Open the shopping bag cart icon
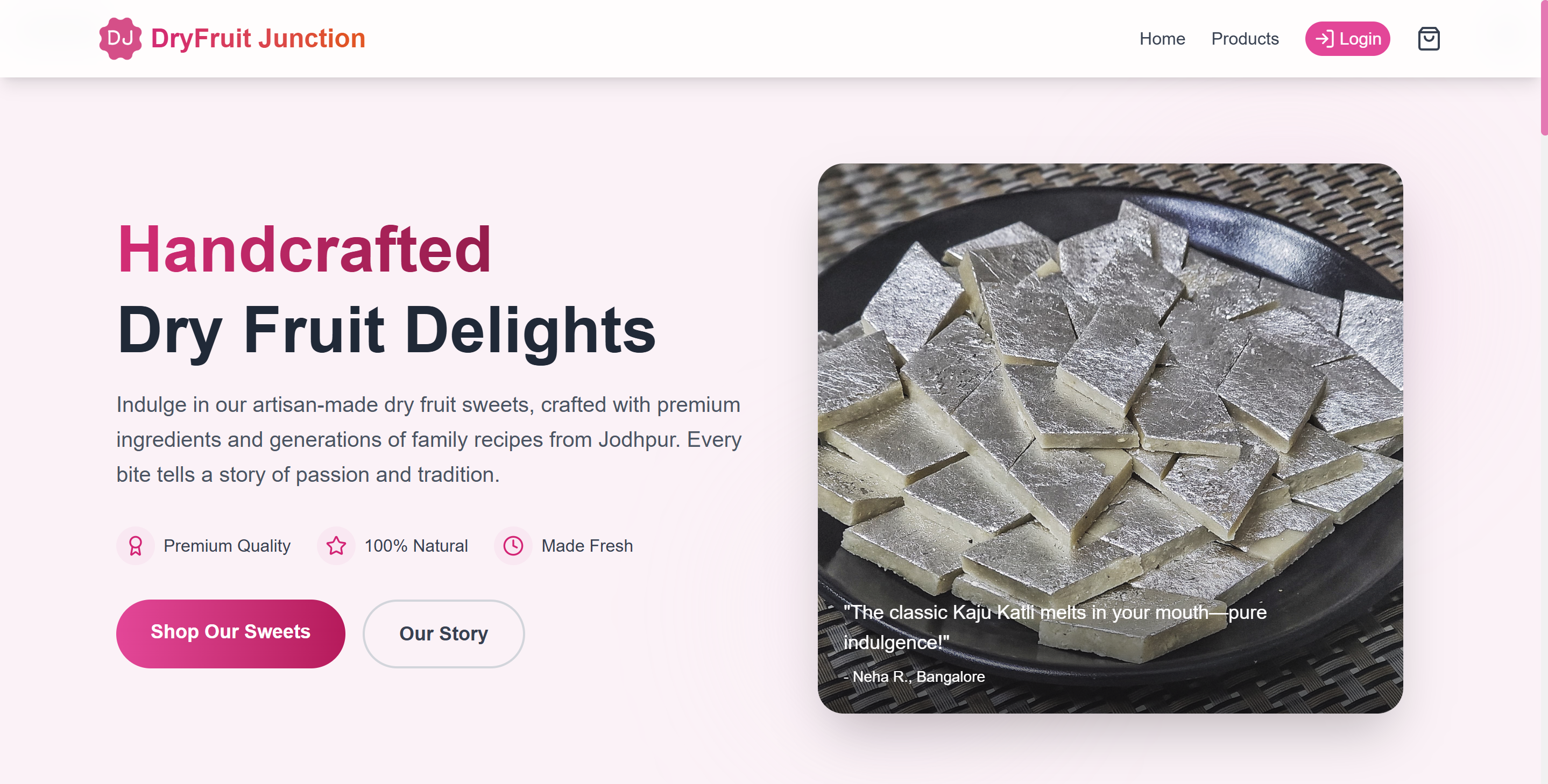 [x=1428, y=39]
